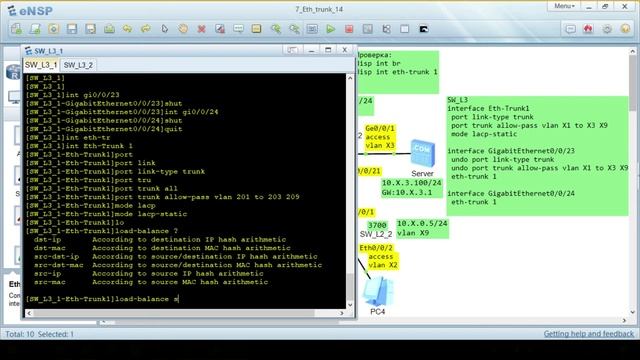640x360 pixels.
Task: Undo the last action
Action: click(127, 29)
